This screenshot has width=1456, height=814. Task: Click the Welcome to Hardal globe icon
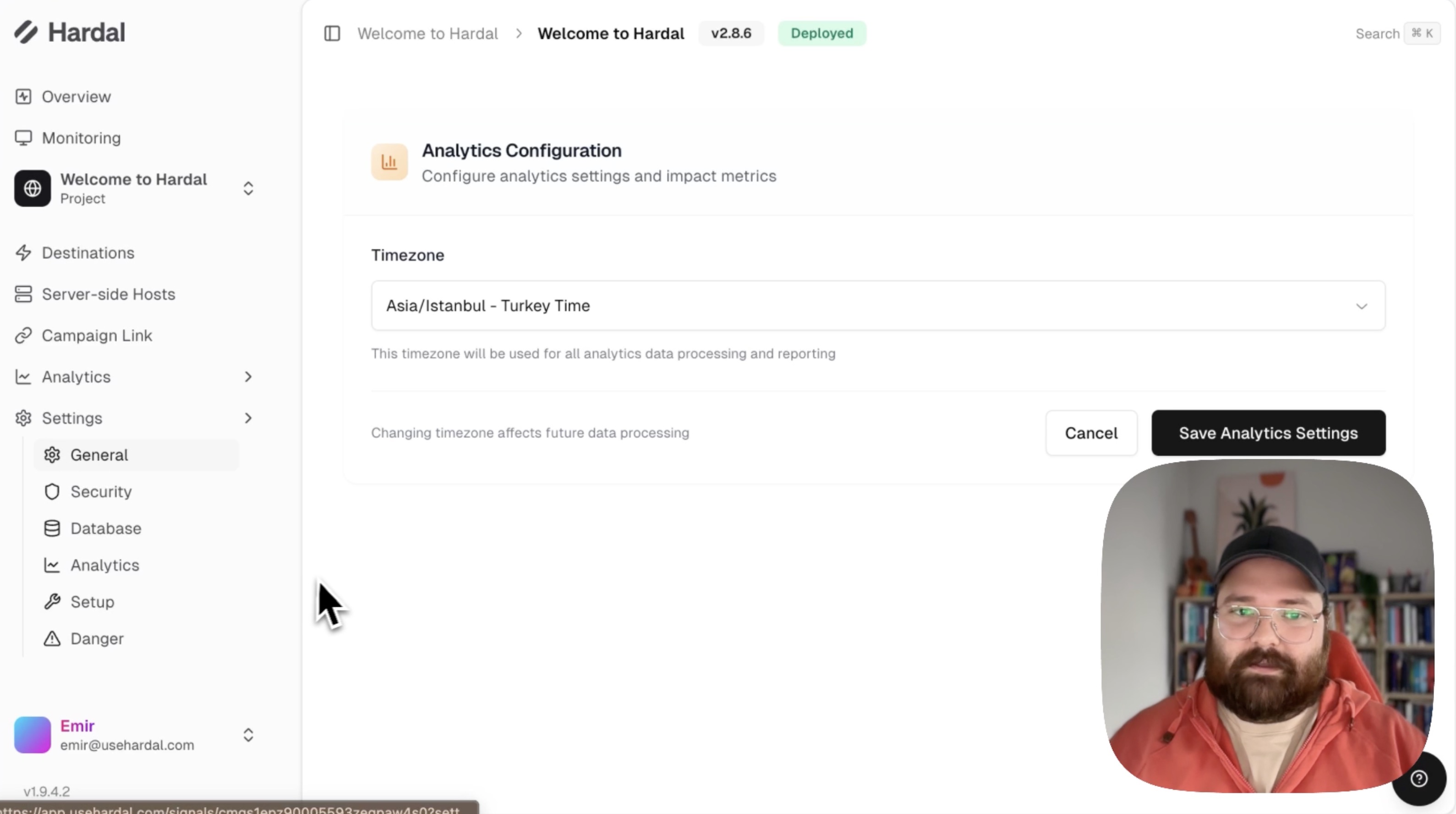pyautogui.click(x=32, y=188)
